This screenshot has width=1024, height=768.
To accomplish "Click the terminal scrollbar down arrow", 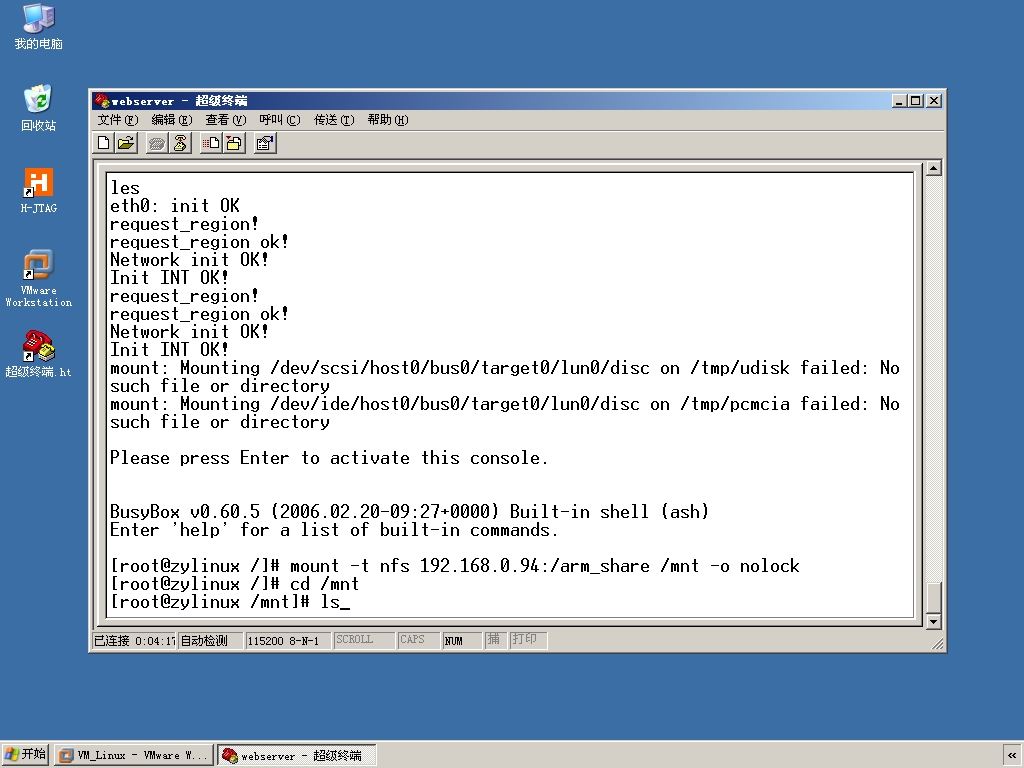I will tap(933, 621).
